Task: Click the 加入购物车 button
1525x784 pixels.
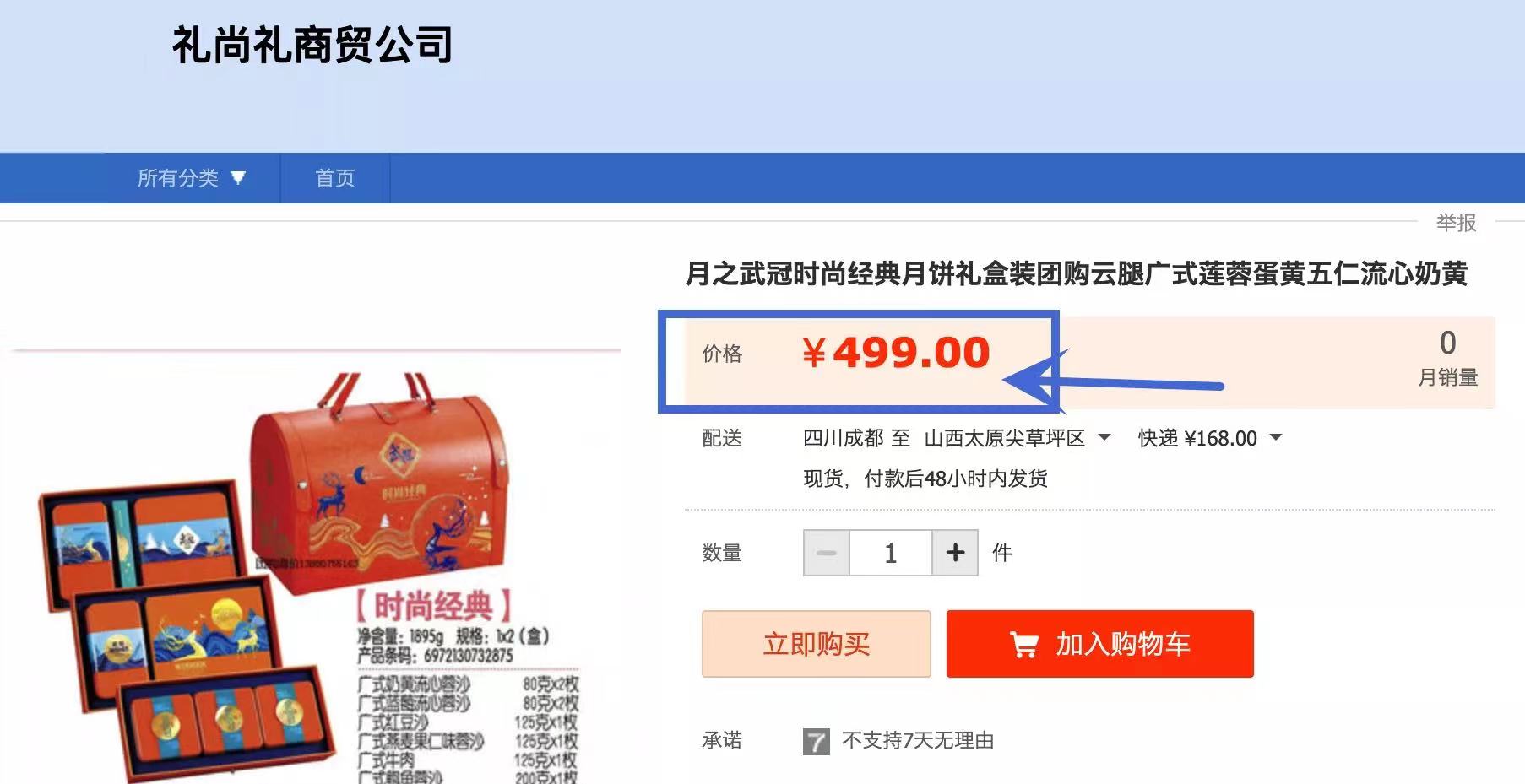Action: coord(1099,644)
